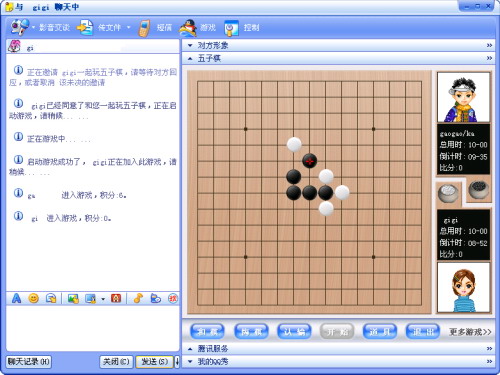Click the 和棋 draw request button

tap(207, 331)
